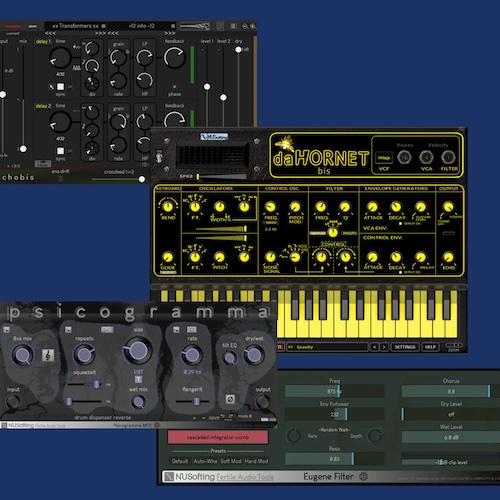Click the delay 1 feedback knob
The height and width of the screenshot is (500, 500).
pyautogui.click(x=174, y=57)
